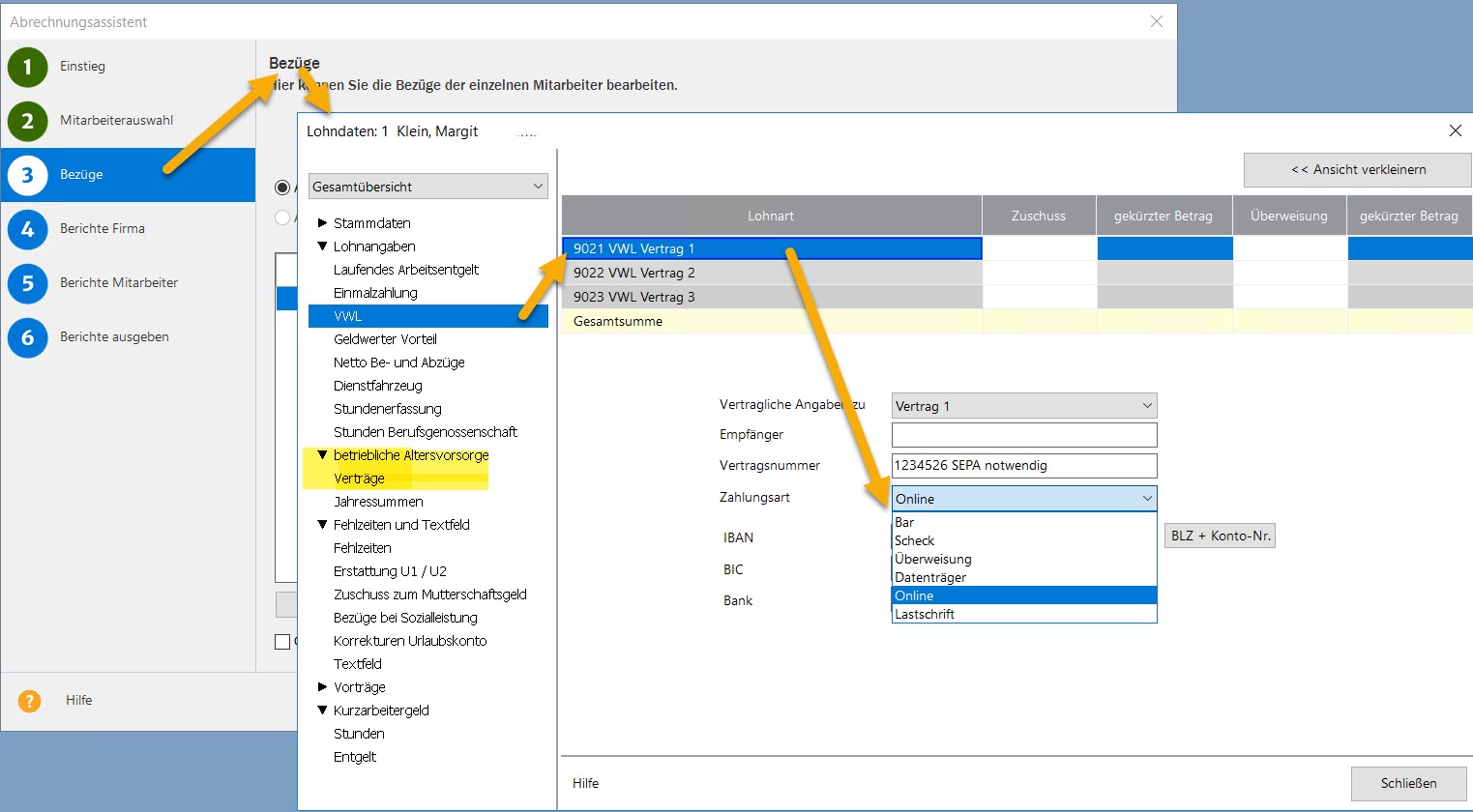
Task: Click the BLZ + Konto-Nr. button
Action: click(x=1220, y=535)
